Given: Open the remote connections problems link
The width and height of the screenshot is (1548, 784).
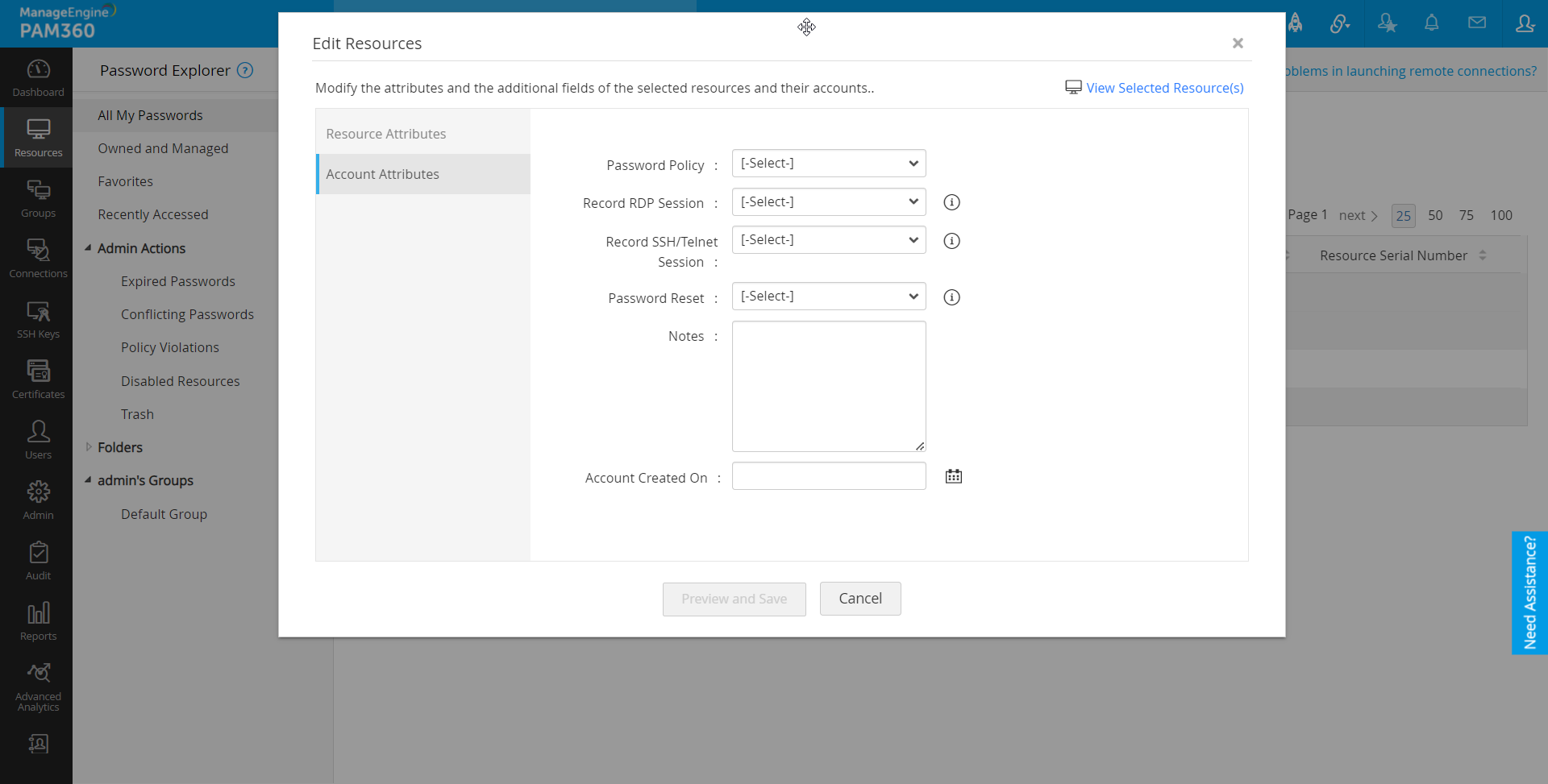Looking at the screenshot, I should point(1411,71).
